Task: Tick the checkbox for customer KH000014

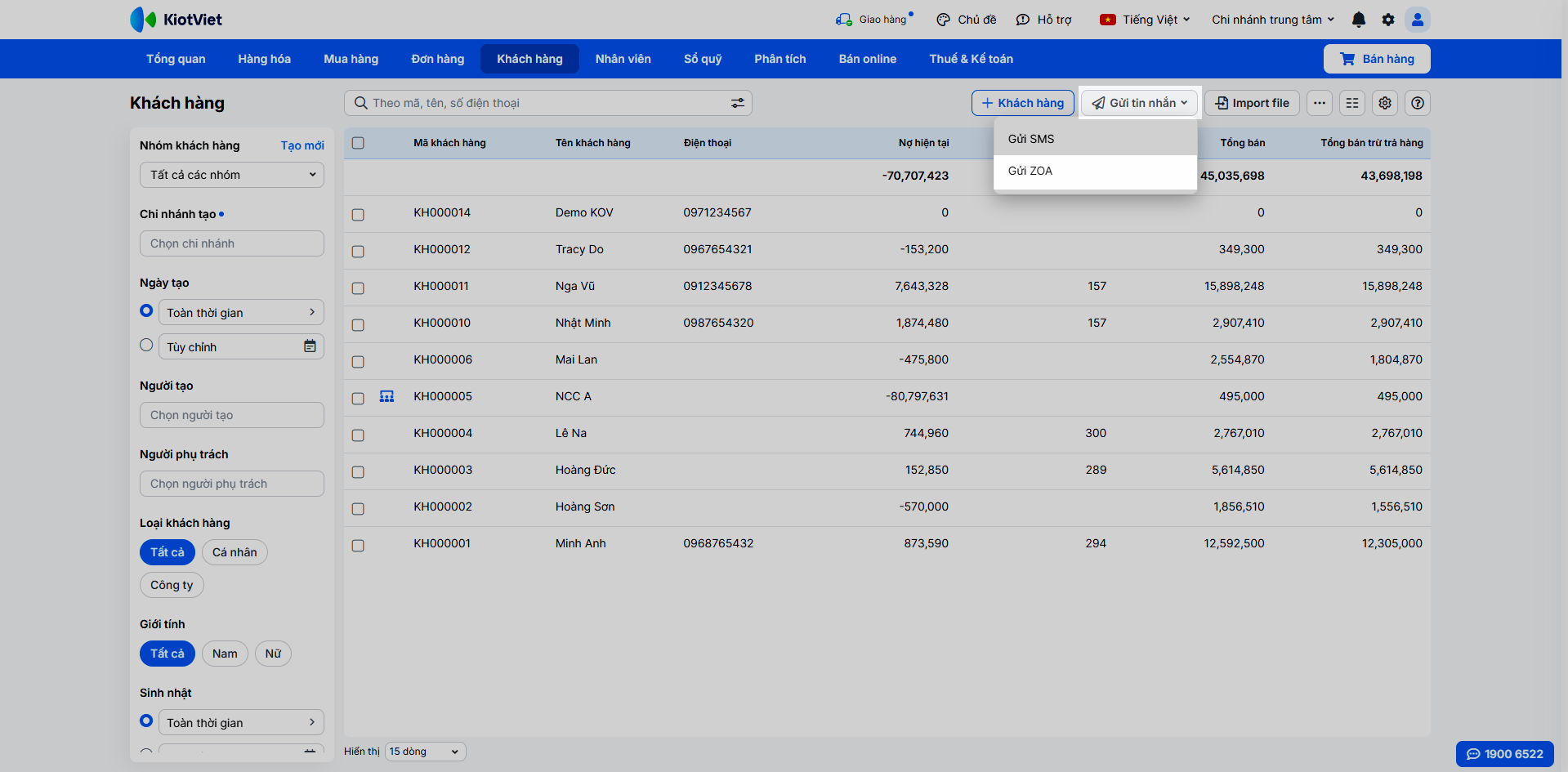Action: click(358, 214)
